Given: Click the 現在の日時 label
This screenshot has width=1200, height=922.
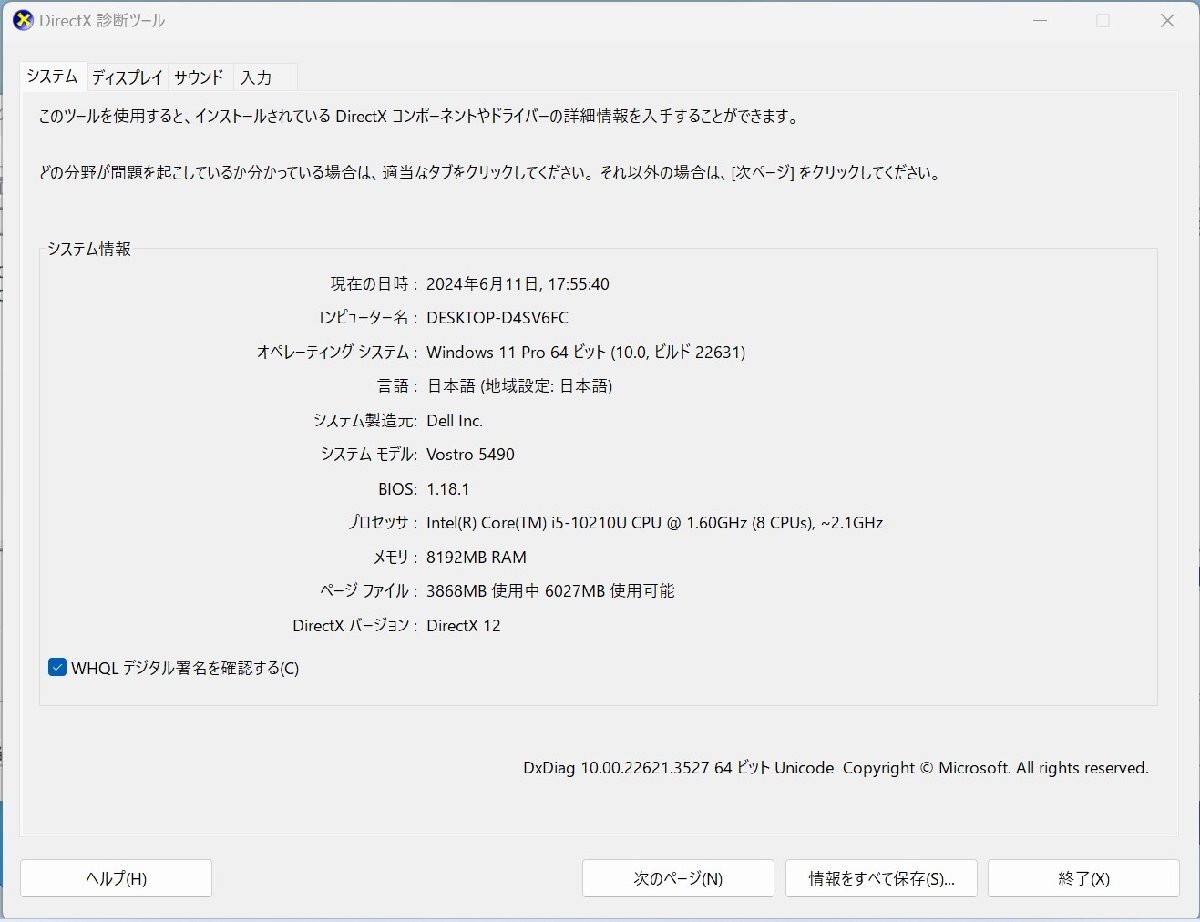Looking at the screenshot, I should point(373,284).
